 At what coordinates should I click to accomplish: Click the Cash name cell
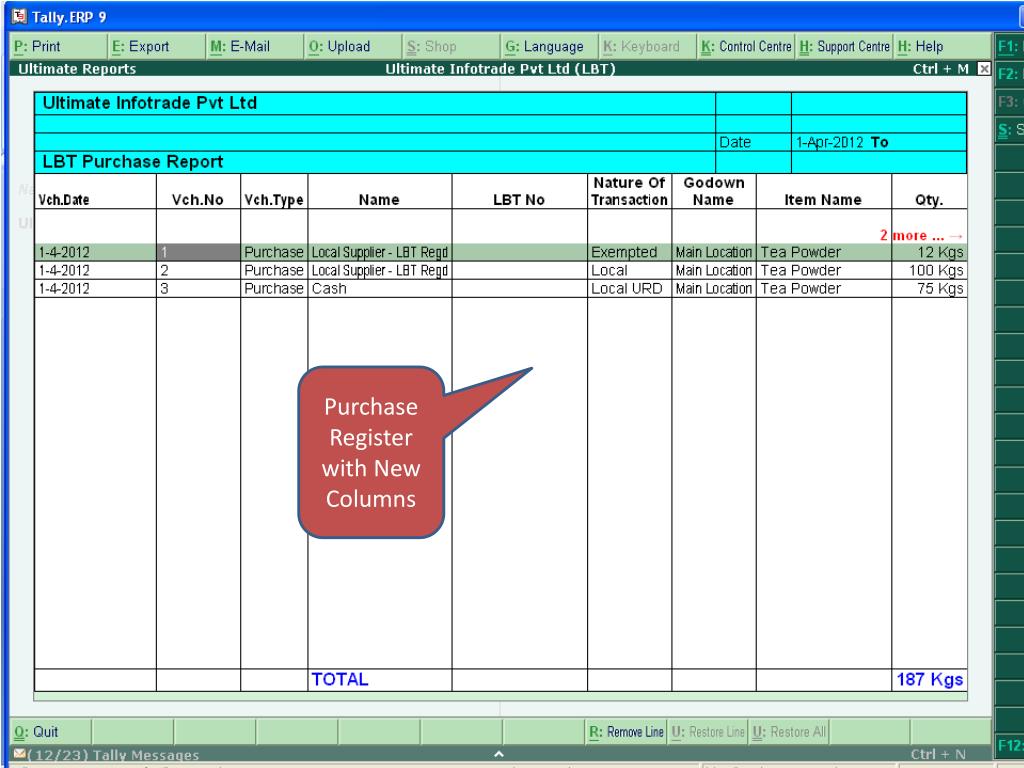(x=379, y=289)
